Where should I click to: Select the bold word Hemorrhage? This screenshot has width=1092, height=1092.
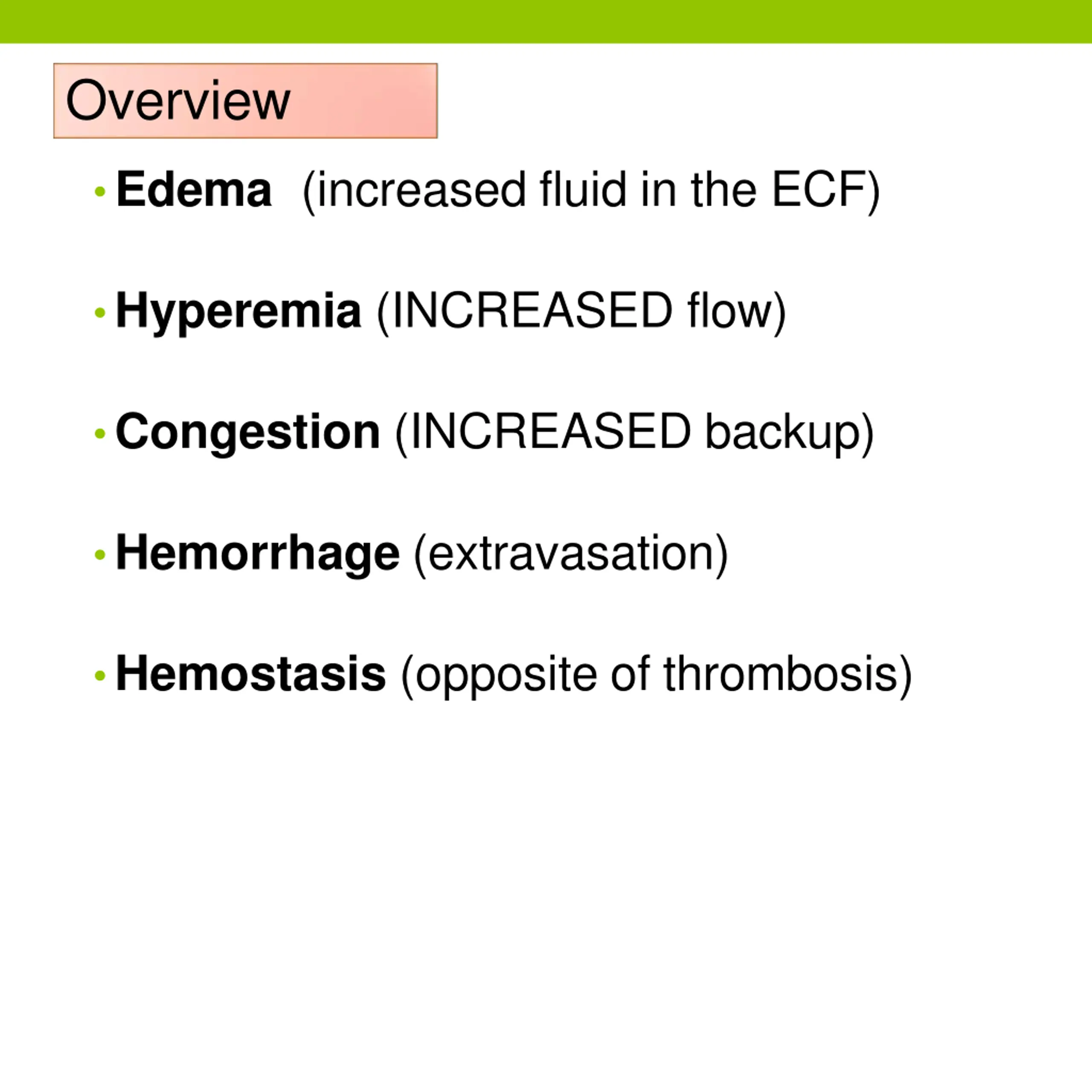[x=258, y=553]
